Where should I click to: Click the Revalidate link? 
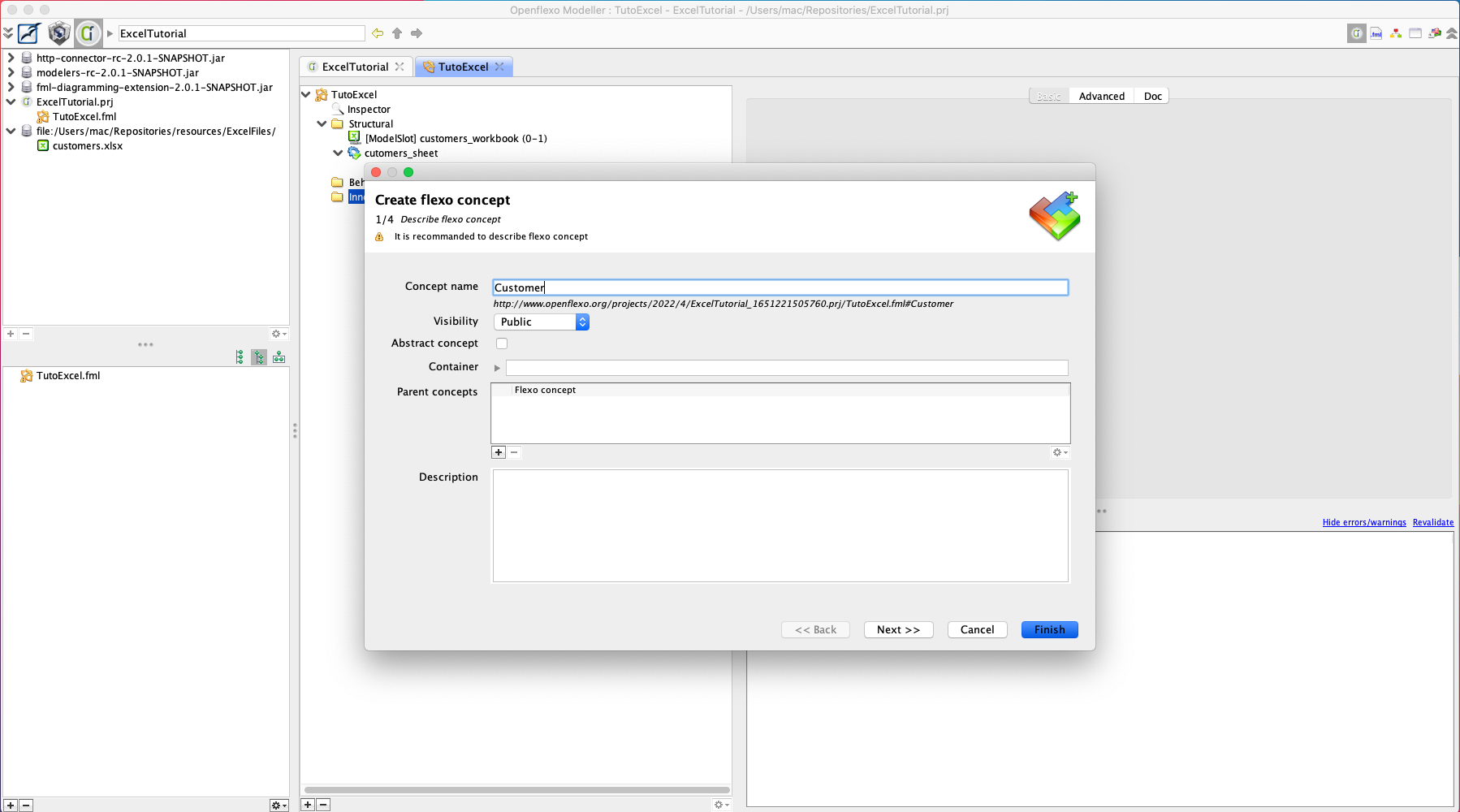tap(1433, 522)
